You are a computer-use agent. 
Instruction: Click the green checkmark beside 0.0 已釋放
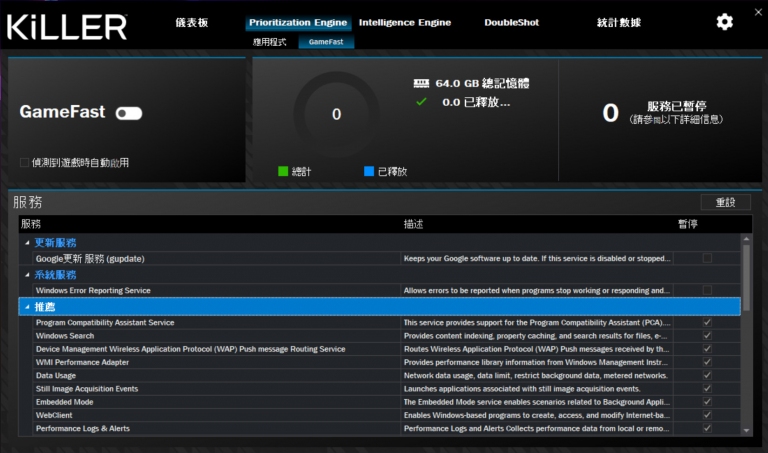[x=421, y=102]
